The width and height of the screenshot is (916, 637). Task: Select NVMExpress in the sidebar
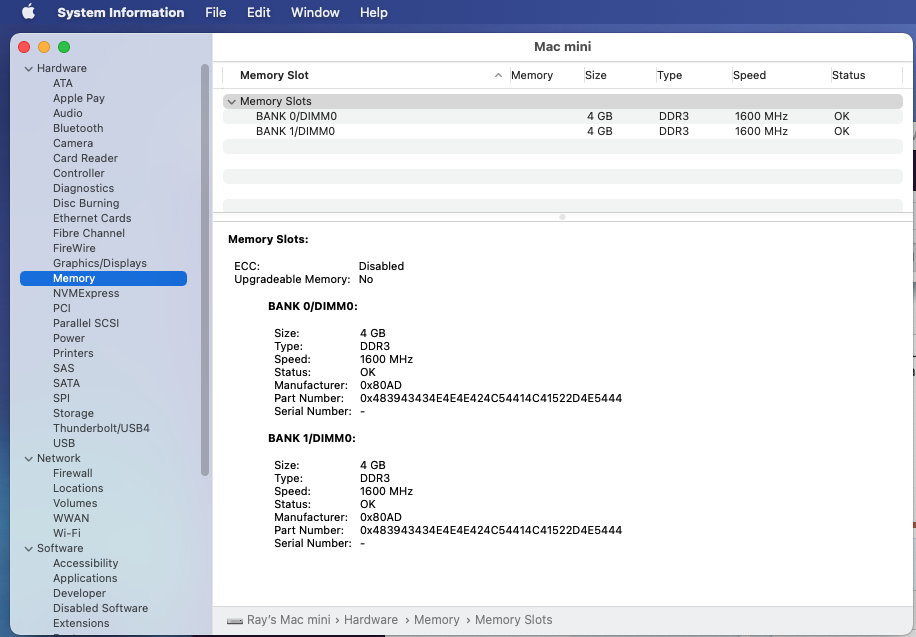click(x=86, y=293)
